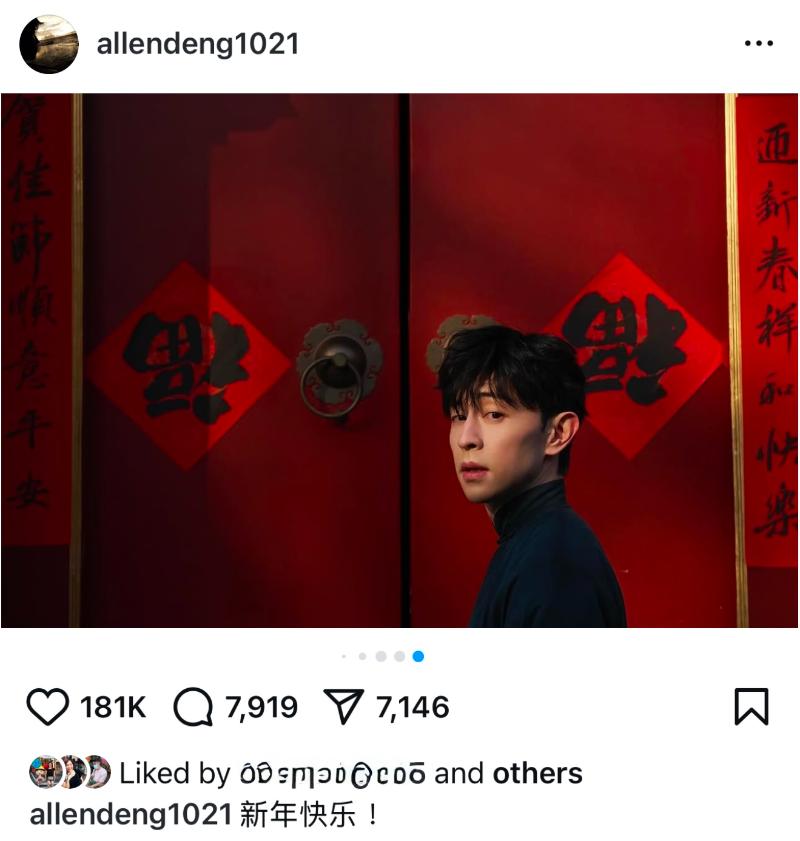View the 7,146 shares count
This screenshot has width=800, height=841.
[x=412, y=707]
